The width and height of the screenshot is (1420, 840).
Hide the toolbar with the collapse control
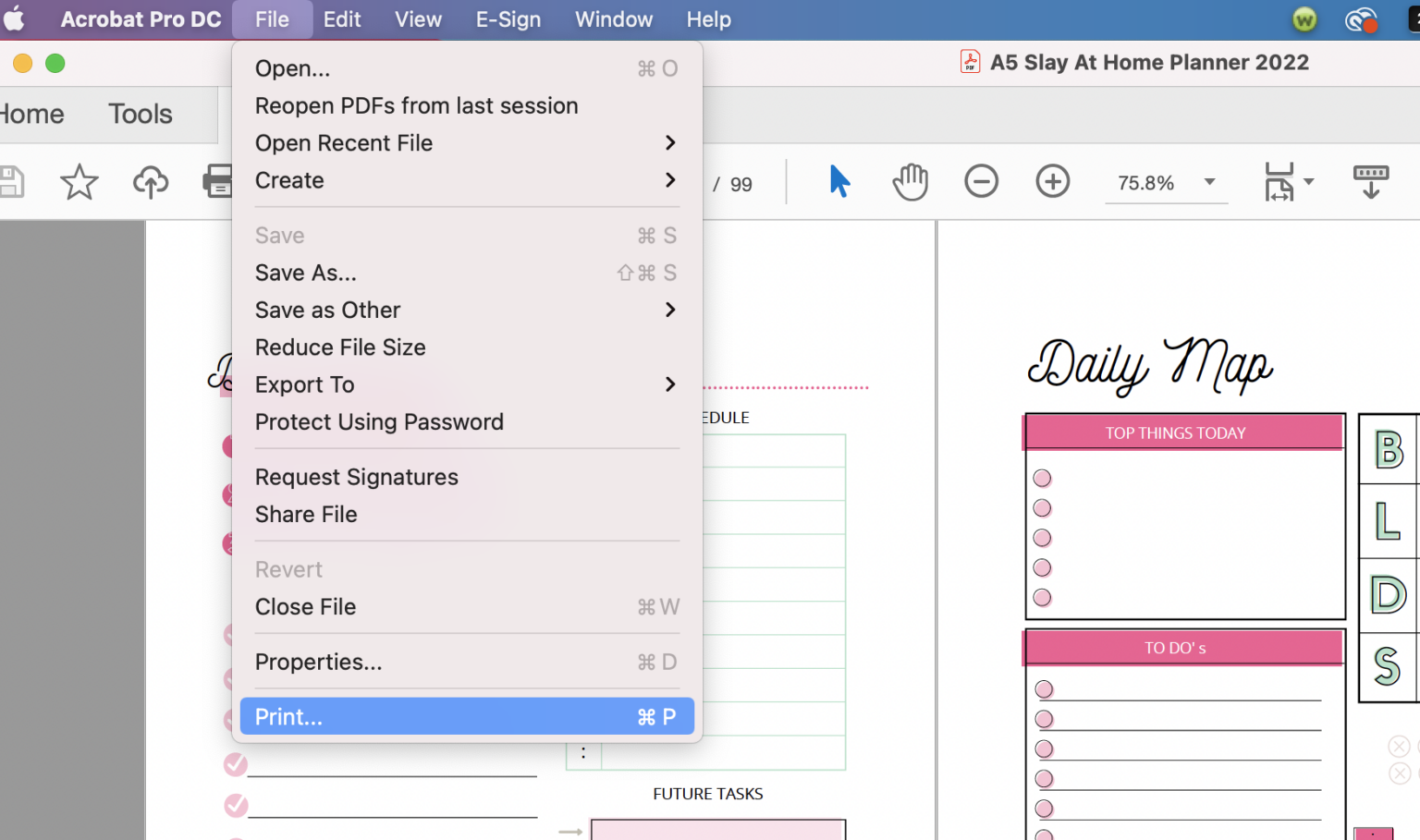(x=1370, y=182)
